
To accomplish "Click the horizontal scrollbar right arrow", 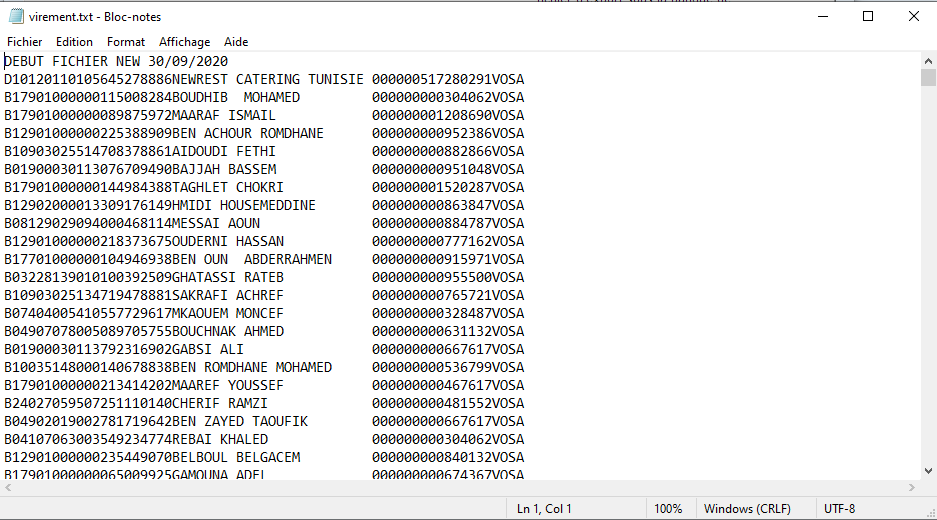I will click(x=911, y=489).
